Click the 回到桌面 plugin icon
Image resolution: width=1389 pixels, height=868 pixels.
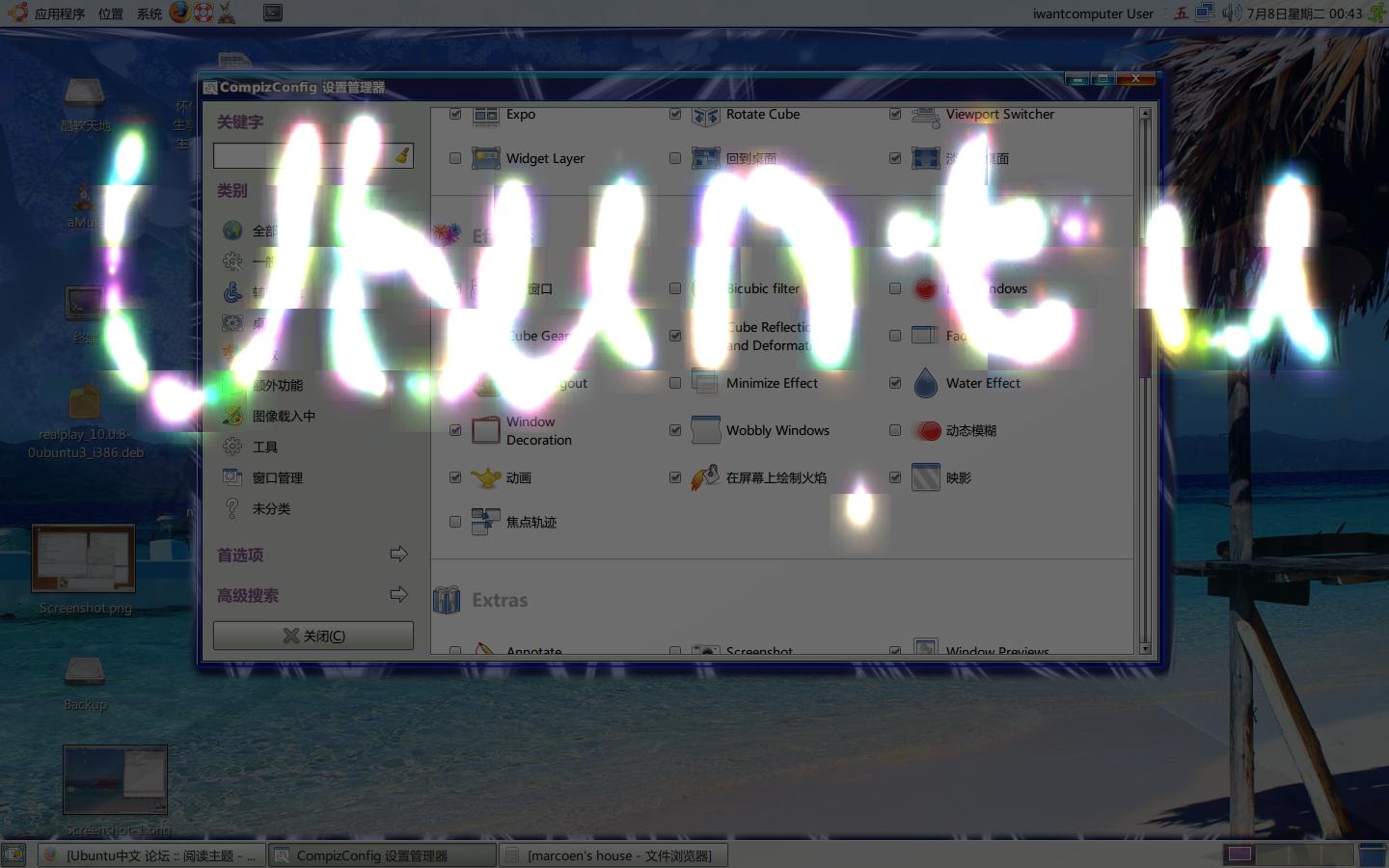[706, 158]
